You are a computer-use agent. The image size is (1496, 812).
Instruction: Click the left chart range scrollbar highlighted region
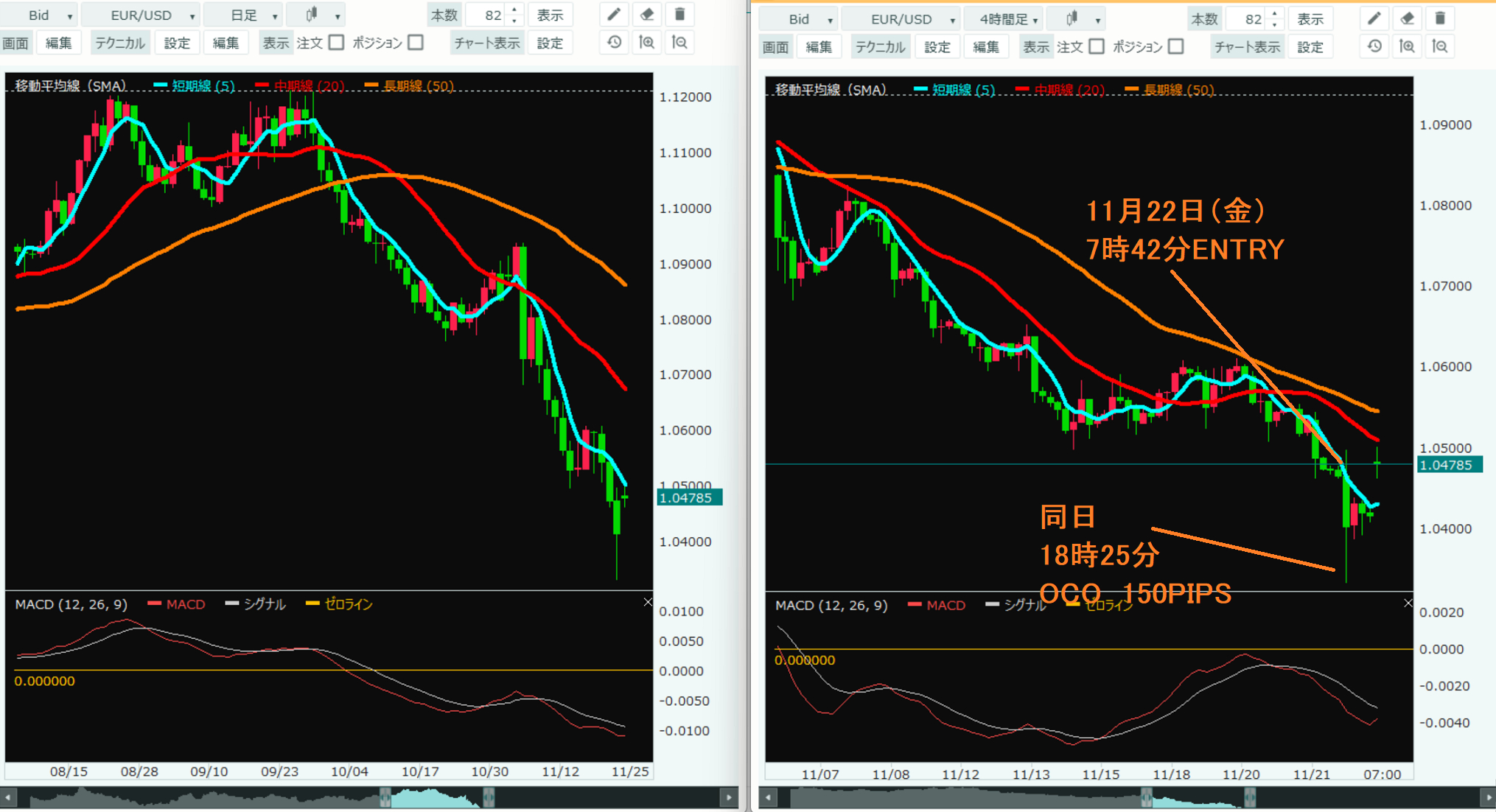(x=437, y=797)
